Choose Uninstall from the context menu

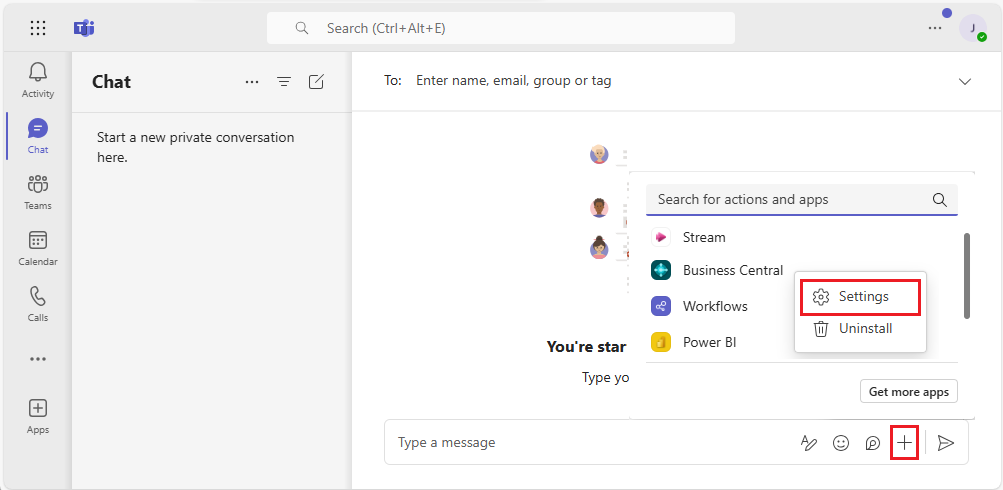(865, 328)
